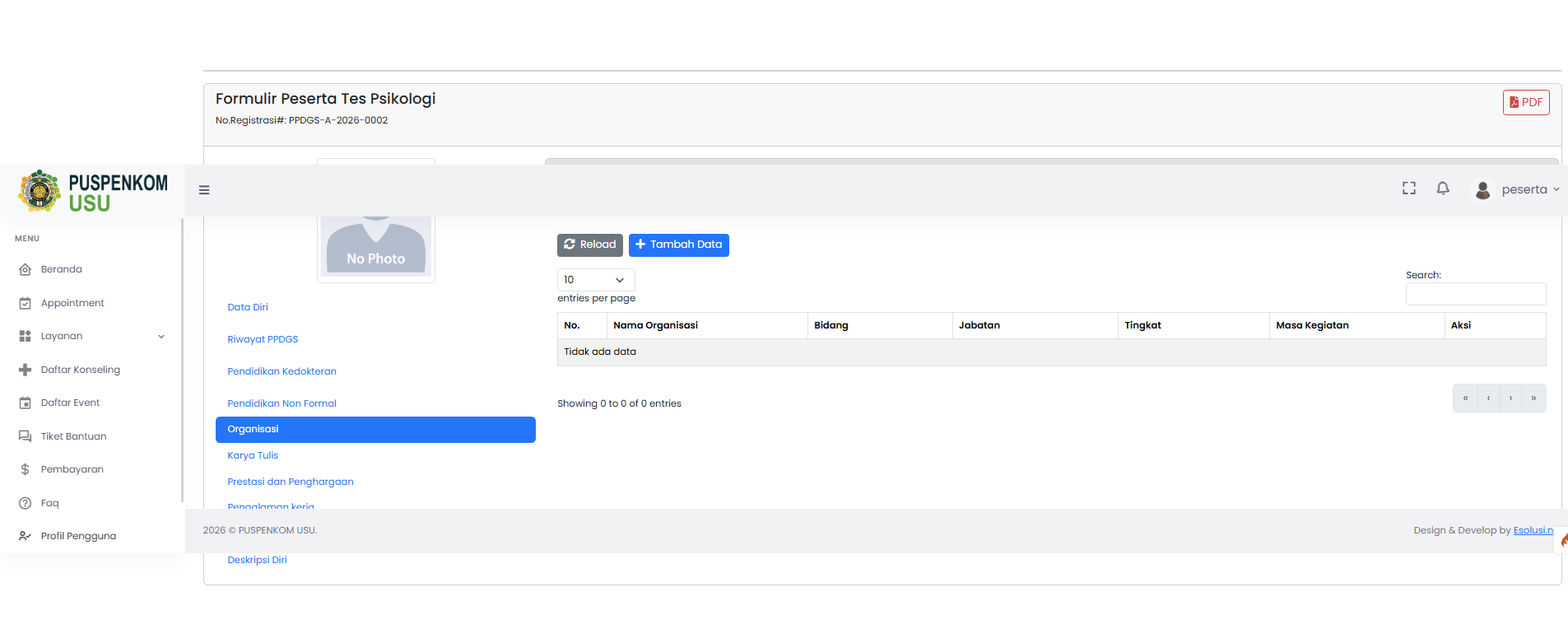Image resolution: width=1568 pixels, height=629 pixels.
Task: Go to Riwayat PPDGS section
Action: [263, 339]
